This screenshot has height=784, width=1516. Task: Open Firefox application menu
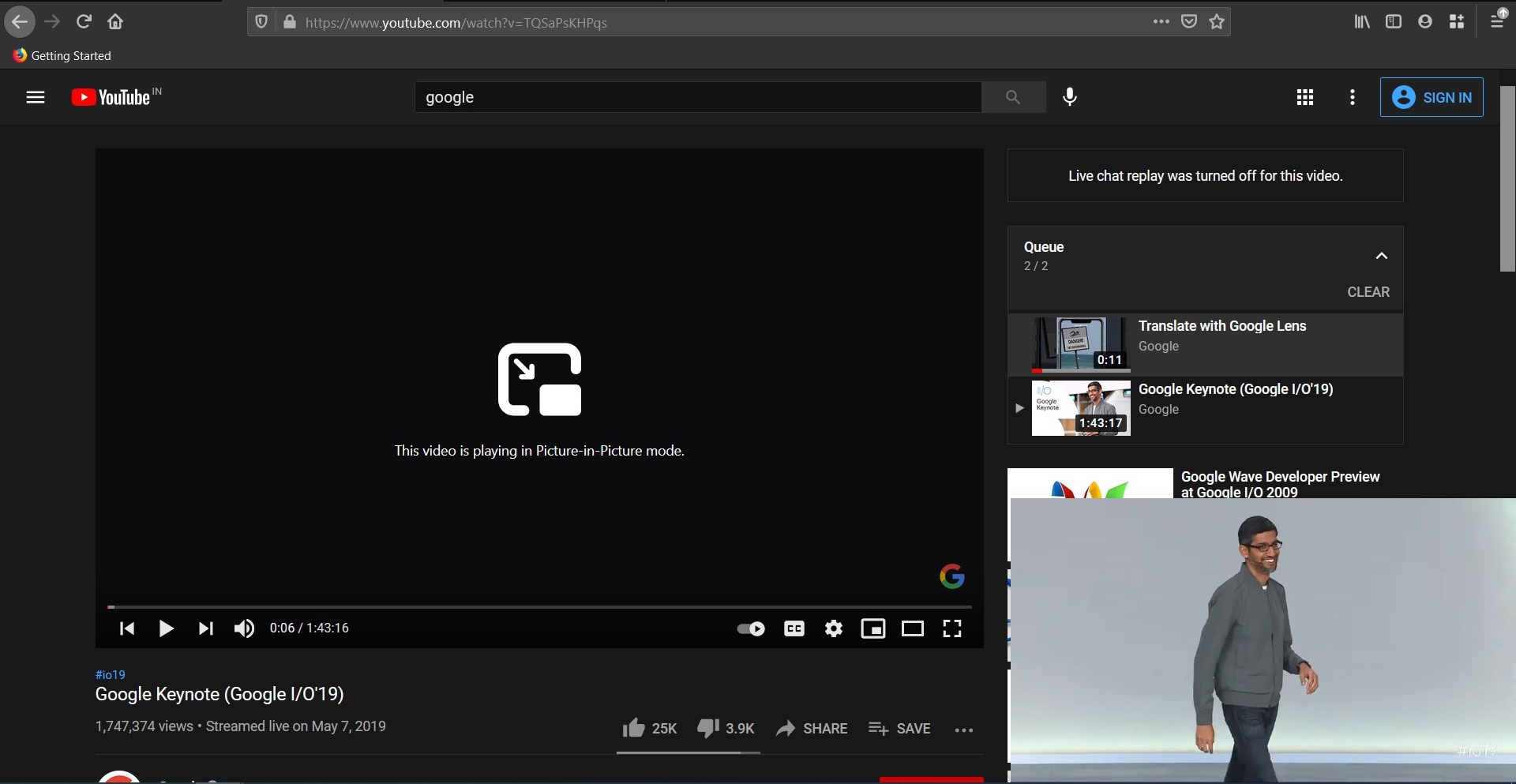pos(1497,20)
